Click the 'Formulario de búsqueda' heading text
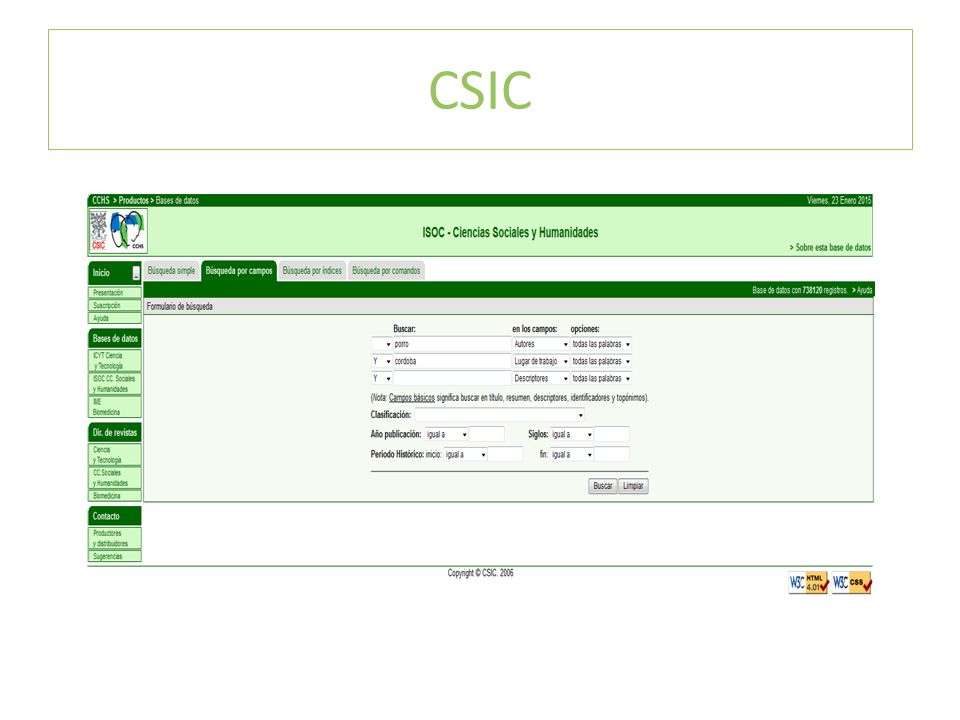The height and width of the screenshot is (720, 960). tap(179, 307)
